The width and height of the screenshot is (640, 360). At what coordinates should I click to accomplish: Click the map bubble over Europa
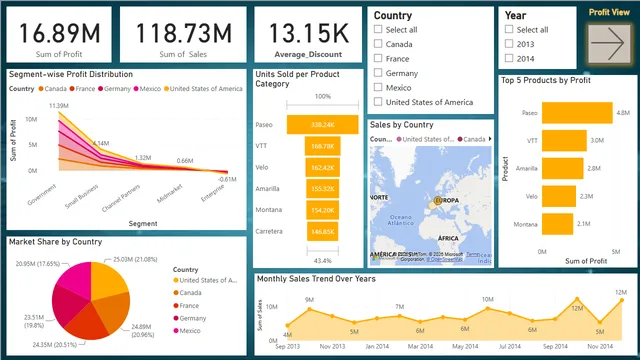(438, 200)
